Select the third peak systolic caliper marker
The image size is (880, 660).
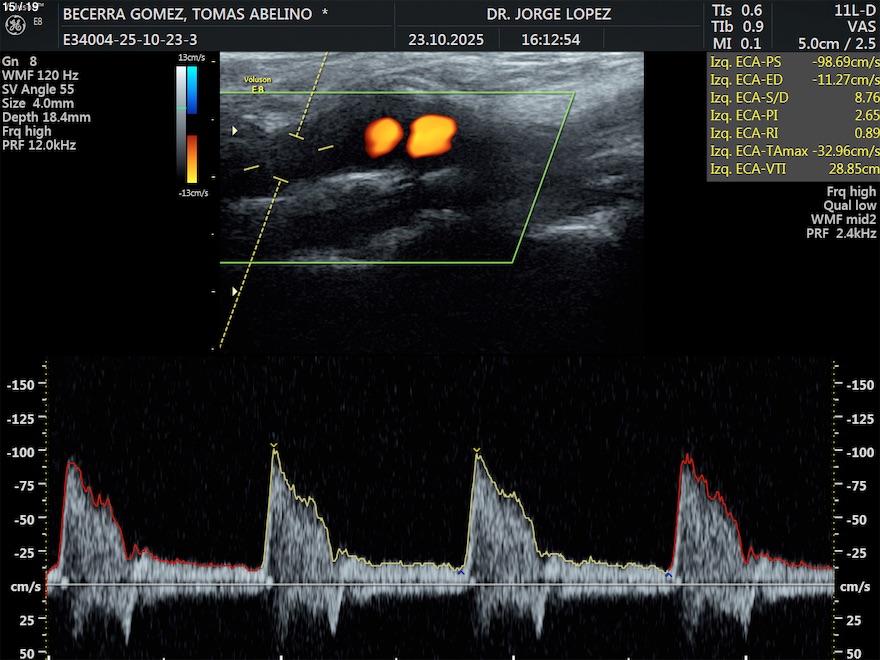click(477, 451)
